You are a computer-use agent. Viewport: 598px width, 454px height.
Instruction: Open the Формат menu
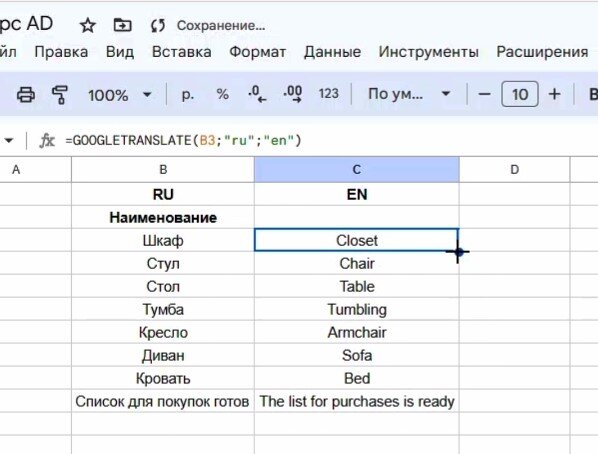click(257, 52)
